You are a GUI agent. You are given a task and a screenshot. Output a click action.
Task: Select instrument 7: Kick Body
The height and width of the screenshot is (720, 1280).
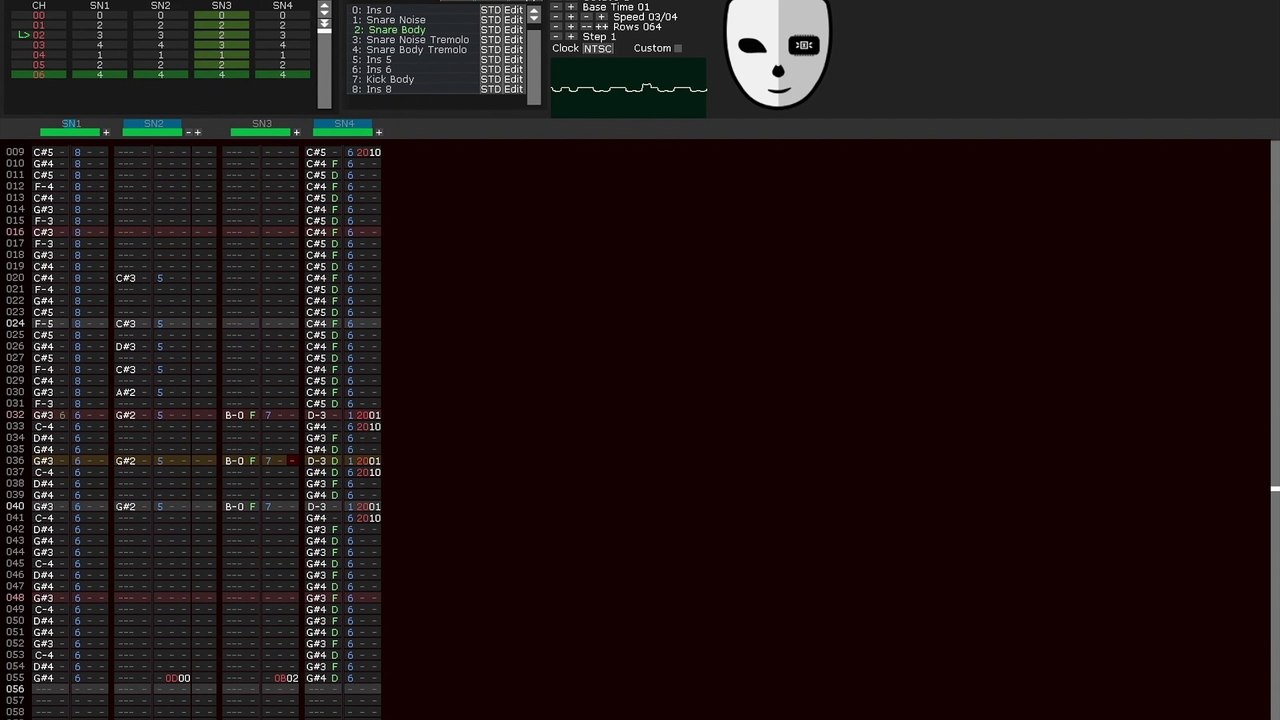411,79
